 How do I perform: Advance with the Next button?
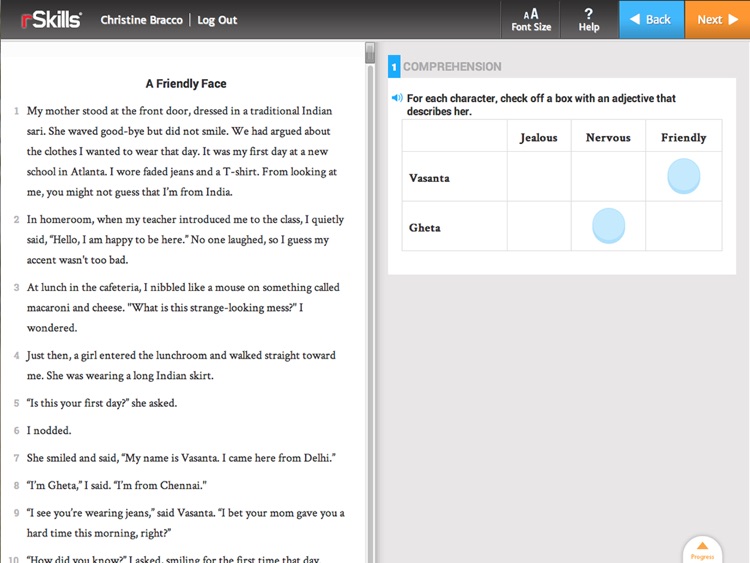(717, 20)
